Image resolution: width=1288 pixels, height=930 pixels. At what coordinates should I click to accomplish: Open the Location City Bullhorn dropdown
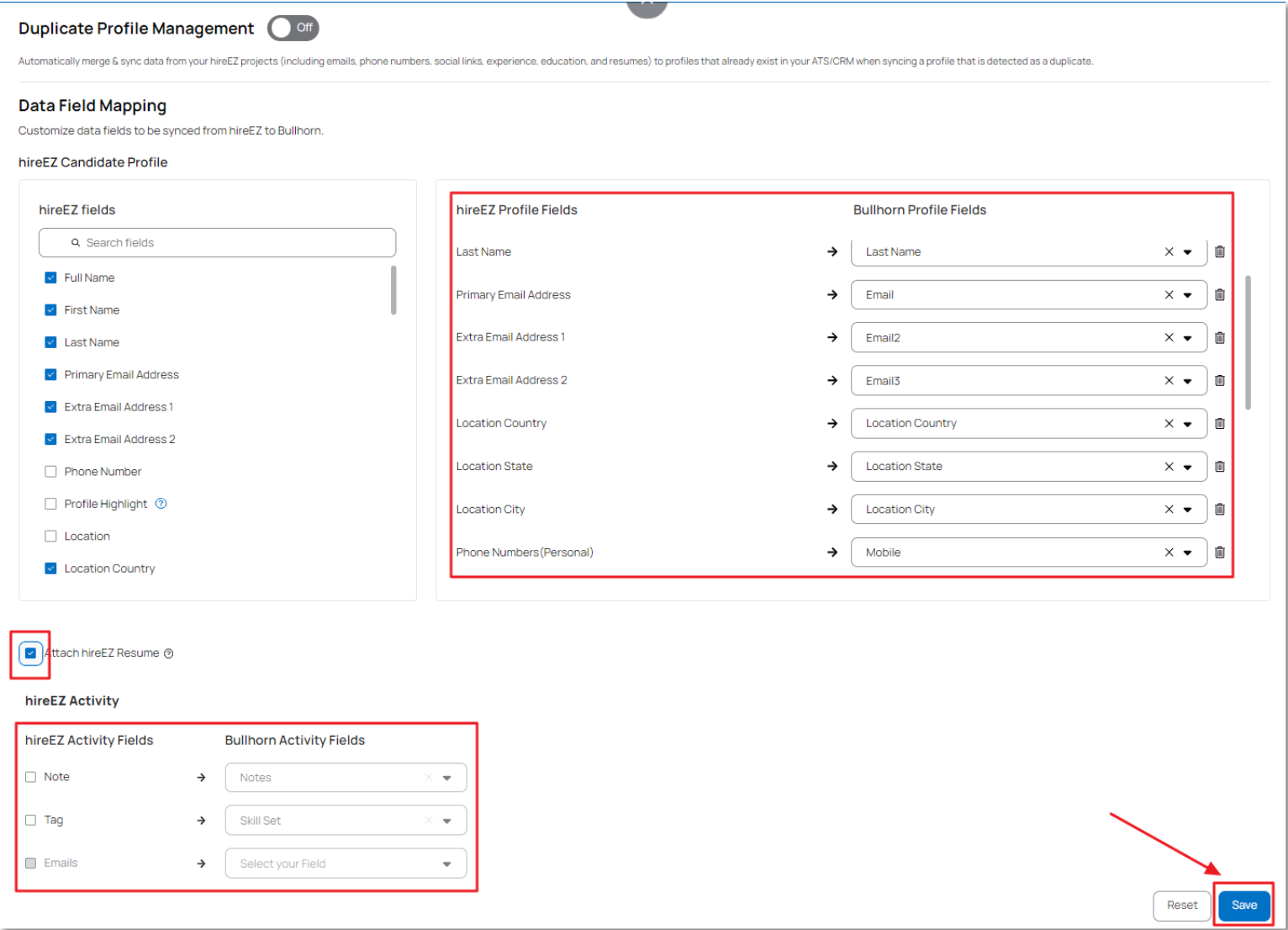[1188, 510]
